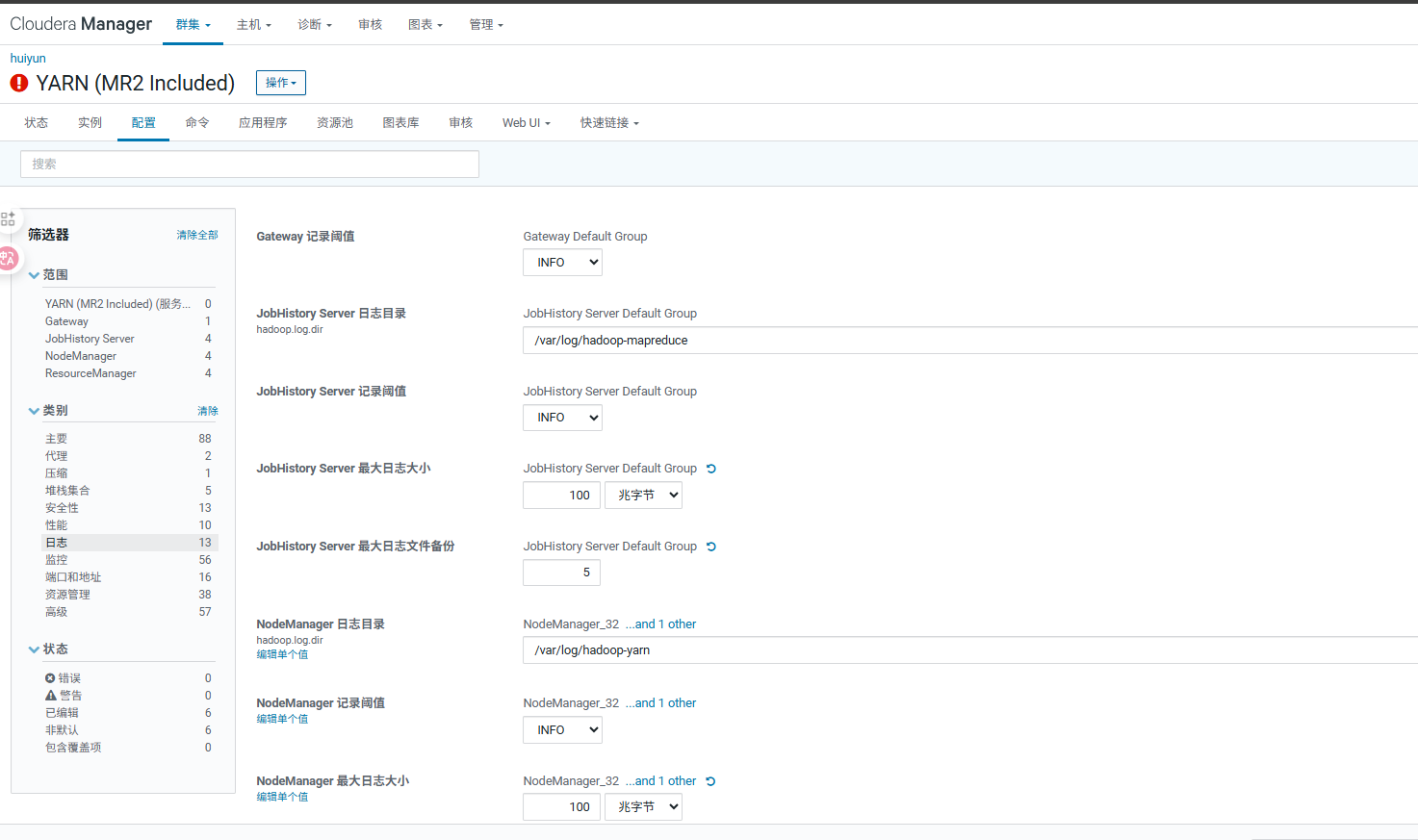
Task: Open the Web UI dropdown tab
Action: click(526, 123)
